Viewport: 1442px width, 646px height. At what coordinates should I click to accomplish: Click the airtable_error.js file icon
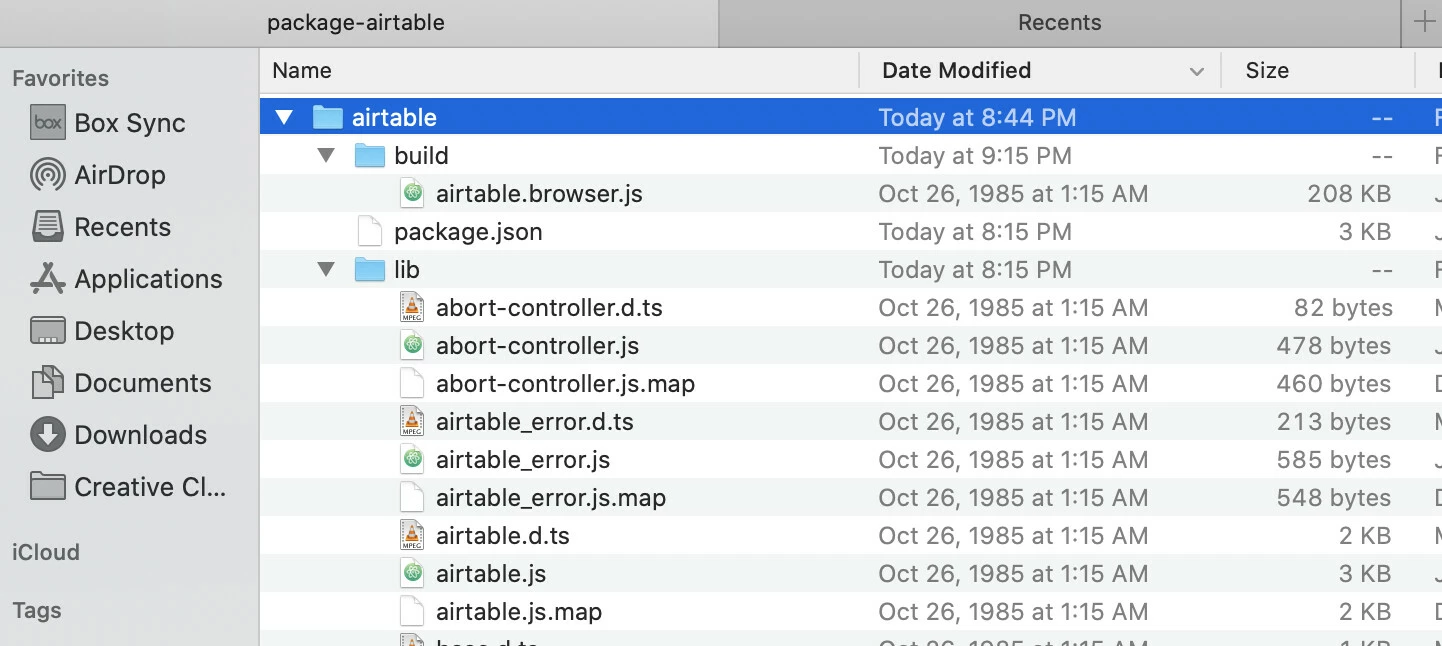[412, 460]
